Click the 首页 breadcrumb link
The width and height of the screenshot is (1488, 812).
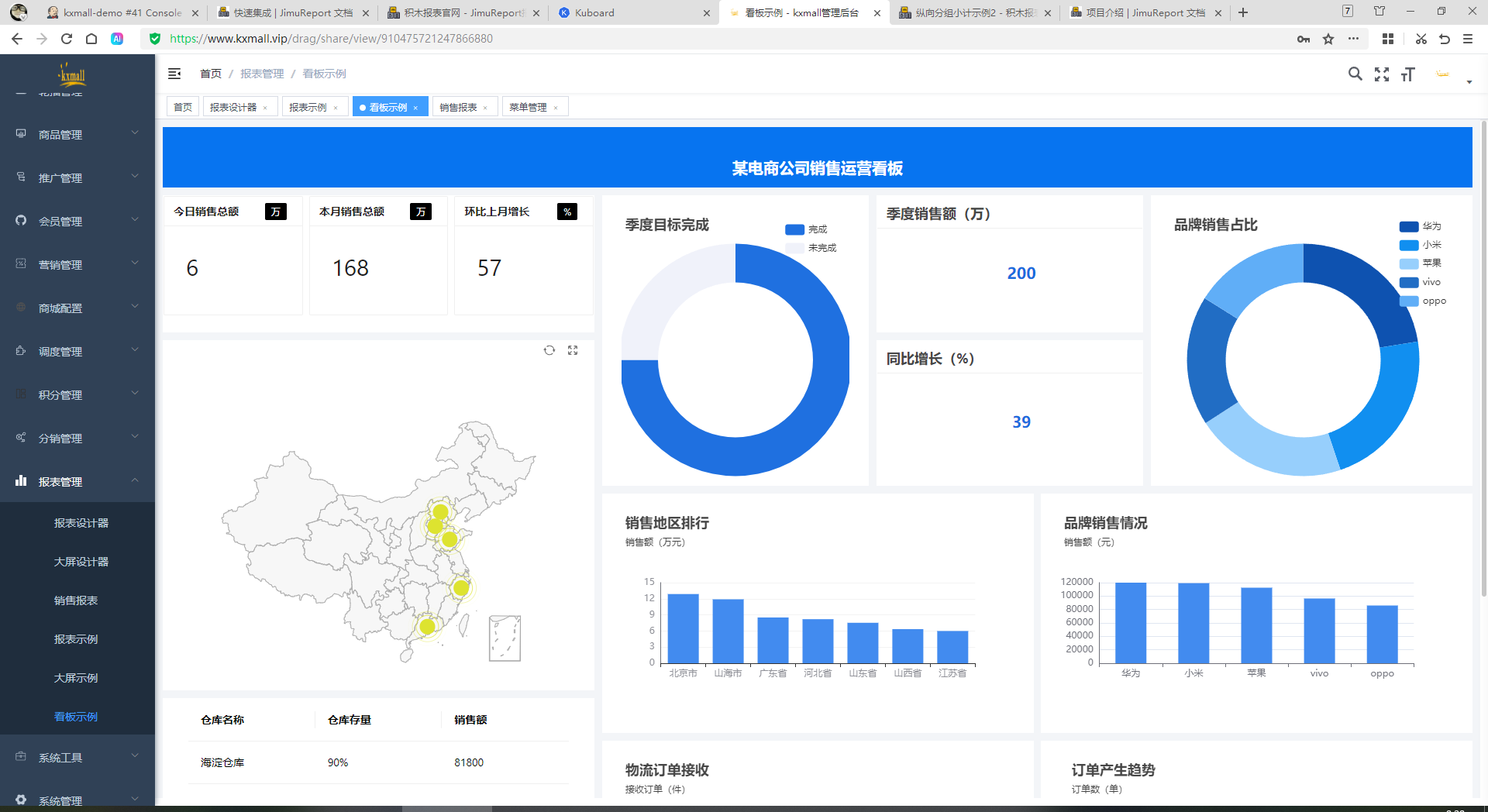pos(211,74)
